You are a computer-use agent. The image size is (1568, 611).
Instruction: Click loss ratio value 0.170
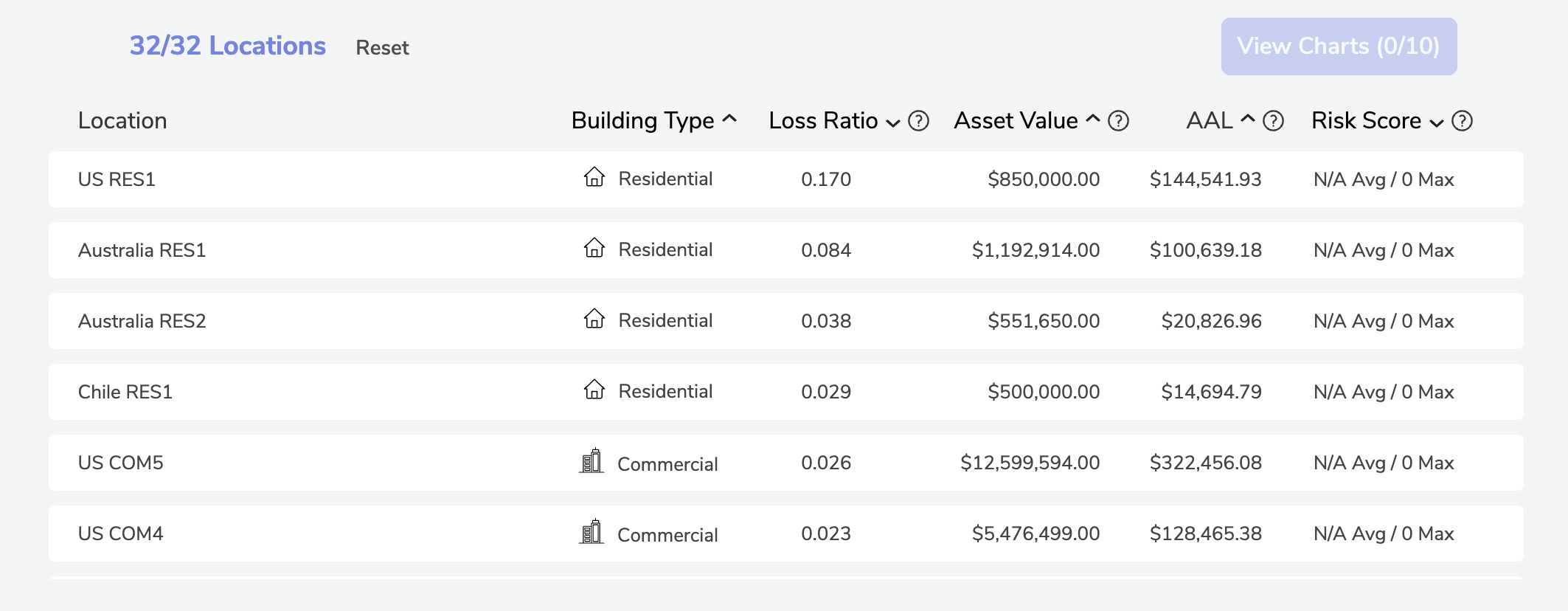(826, 179)
